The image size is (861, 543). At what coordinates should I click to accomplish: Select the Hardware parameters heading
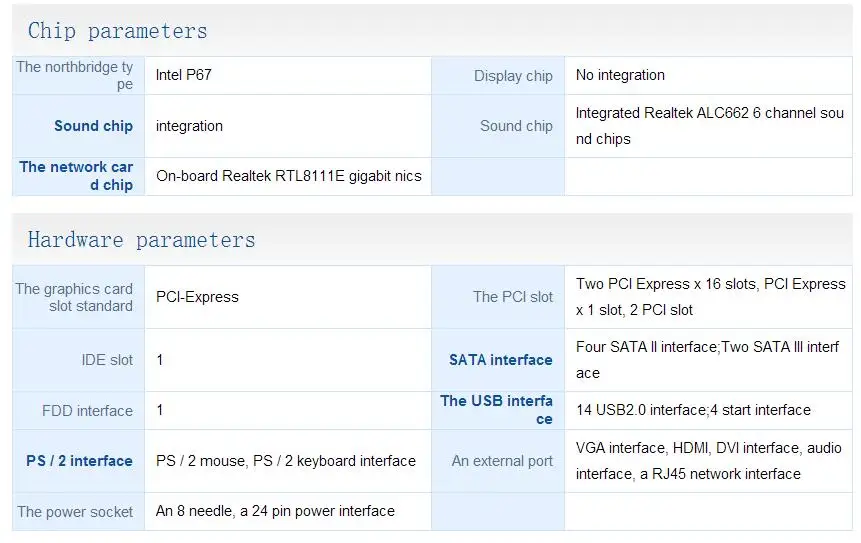tap(142, 240)
